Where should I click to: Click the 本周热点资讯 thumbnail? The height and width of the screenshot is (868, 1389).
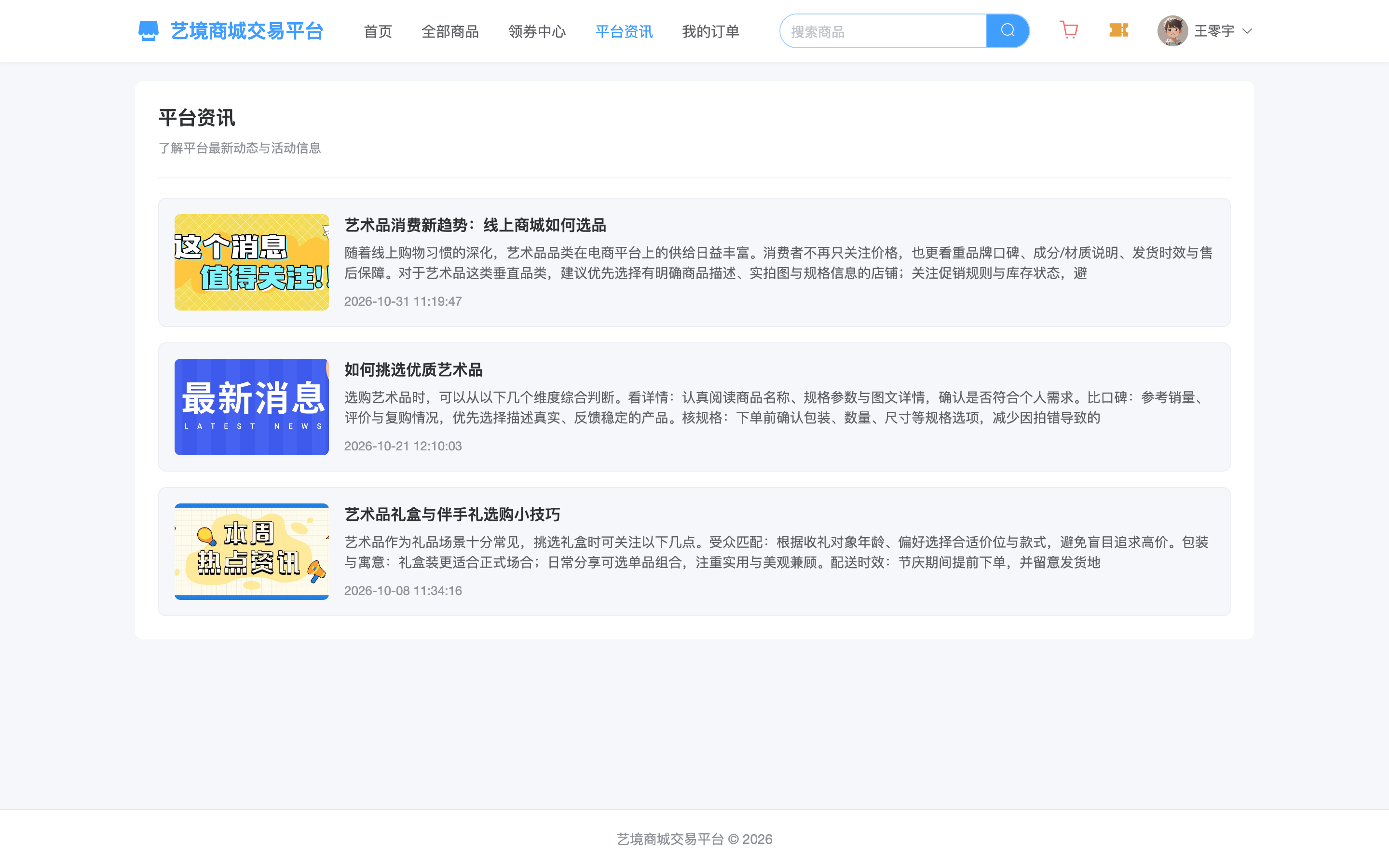[x=251, y=552]
